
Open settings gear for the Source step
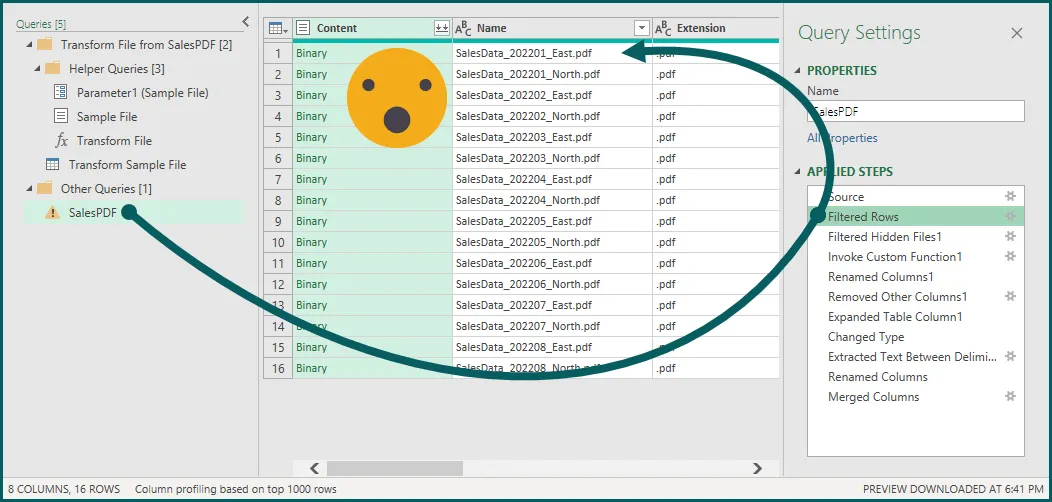point(1010,197)
